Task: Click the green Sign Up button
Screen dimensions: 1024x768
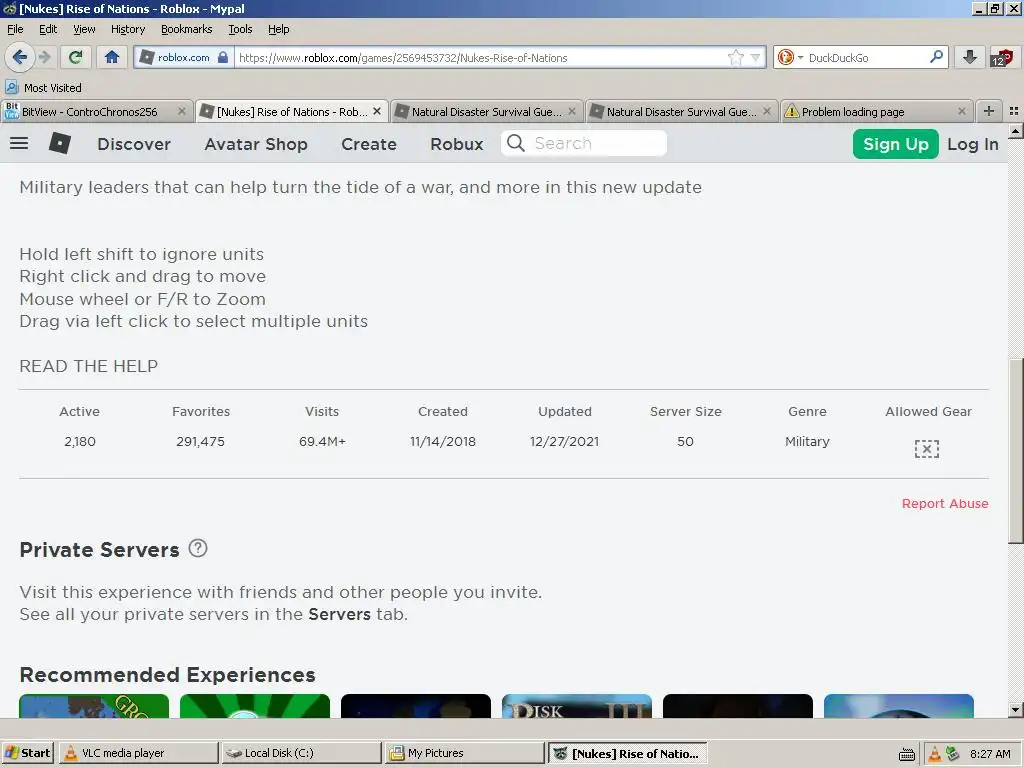Action: point(895,144)
